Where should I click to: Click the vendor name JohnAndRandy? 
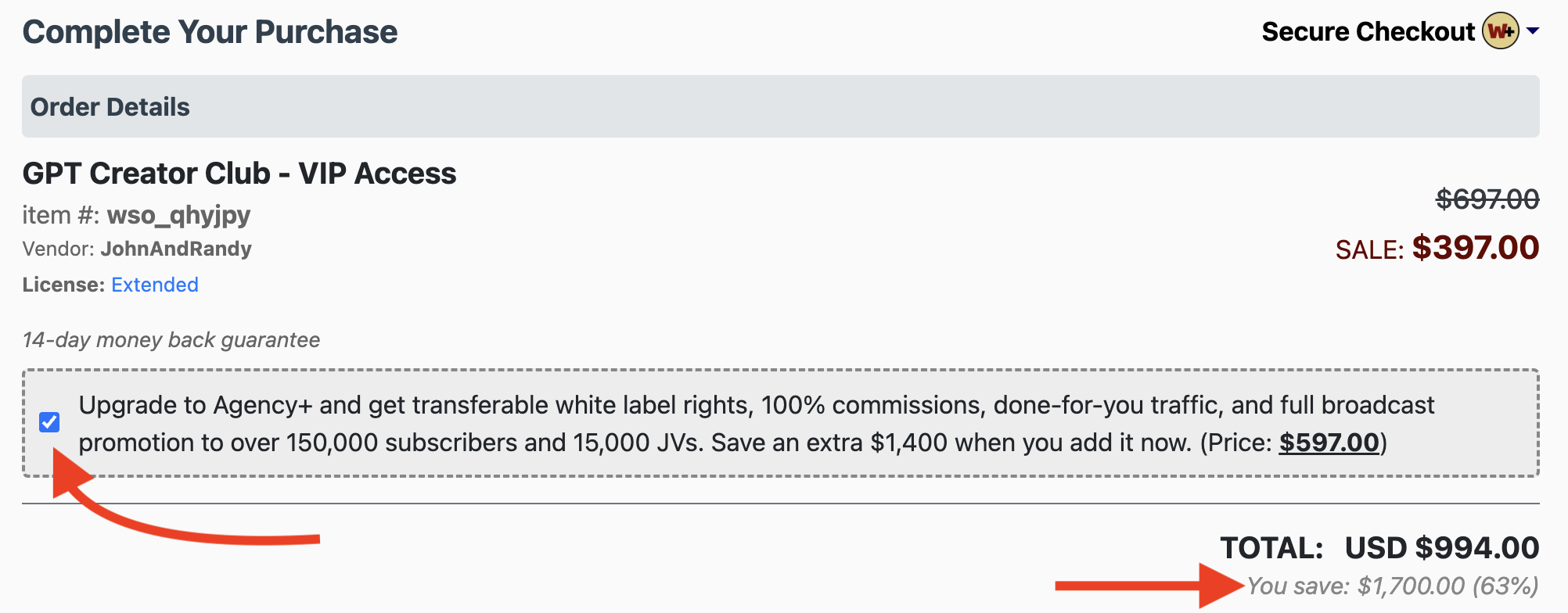click(176, 249)
